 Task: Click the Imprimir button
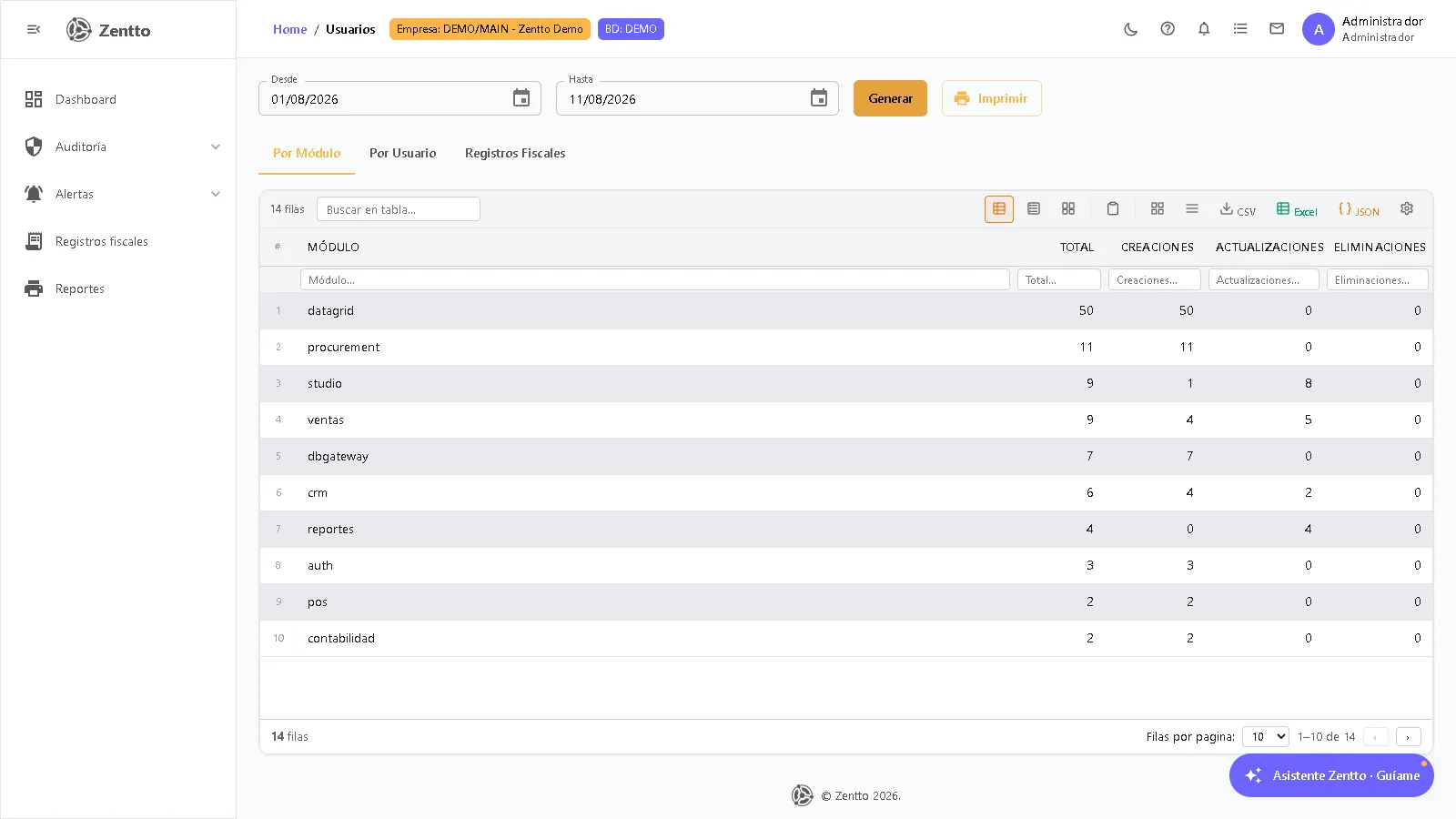pos(991,98)
